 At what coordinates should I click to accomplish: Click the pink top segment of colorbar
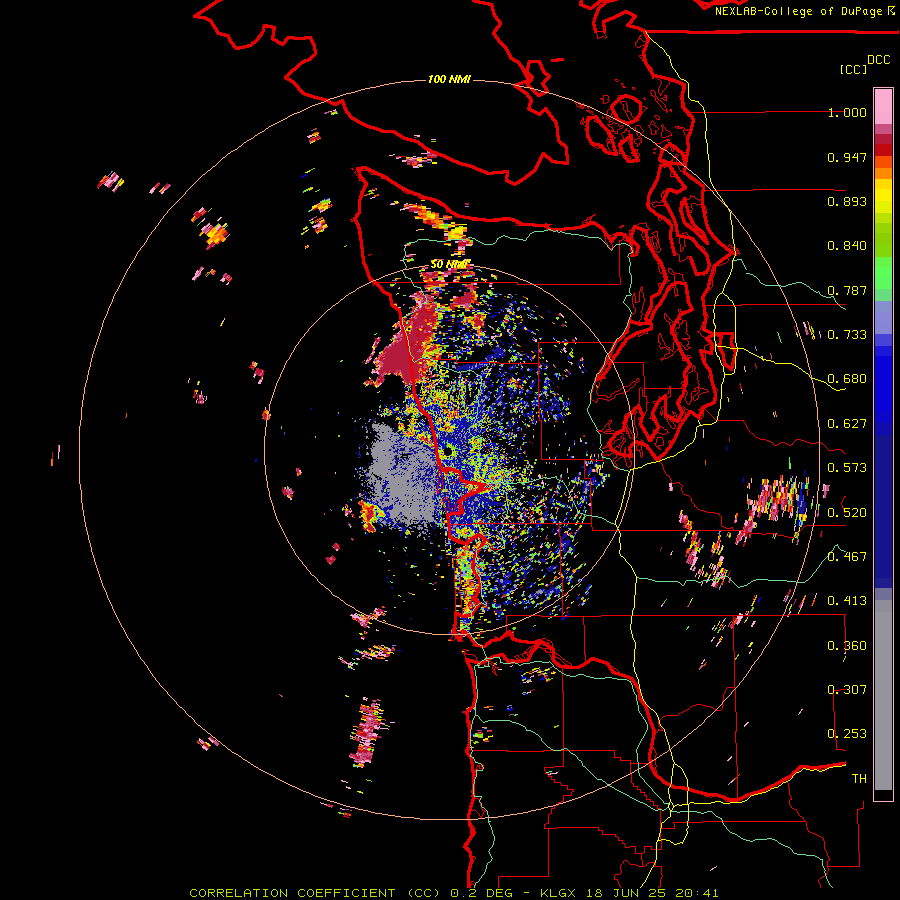click(883, 106)
